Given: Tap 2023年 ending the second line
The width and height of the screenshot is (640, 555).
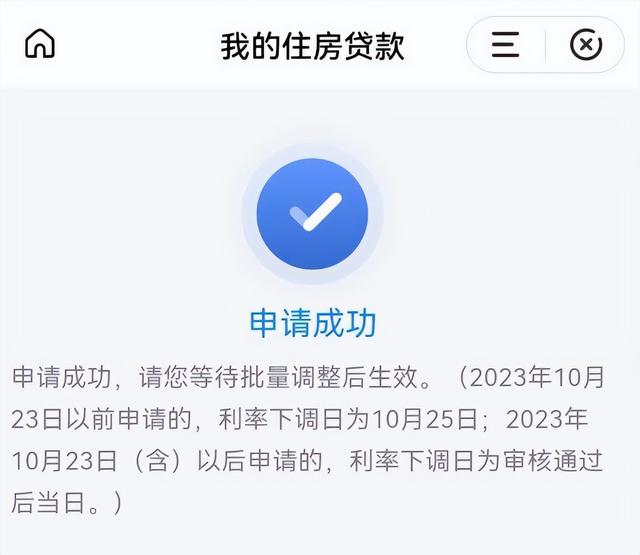Looking at the screenshot, I should click(x=547, y=419).
